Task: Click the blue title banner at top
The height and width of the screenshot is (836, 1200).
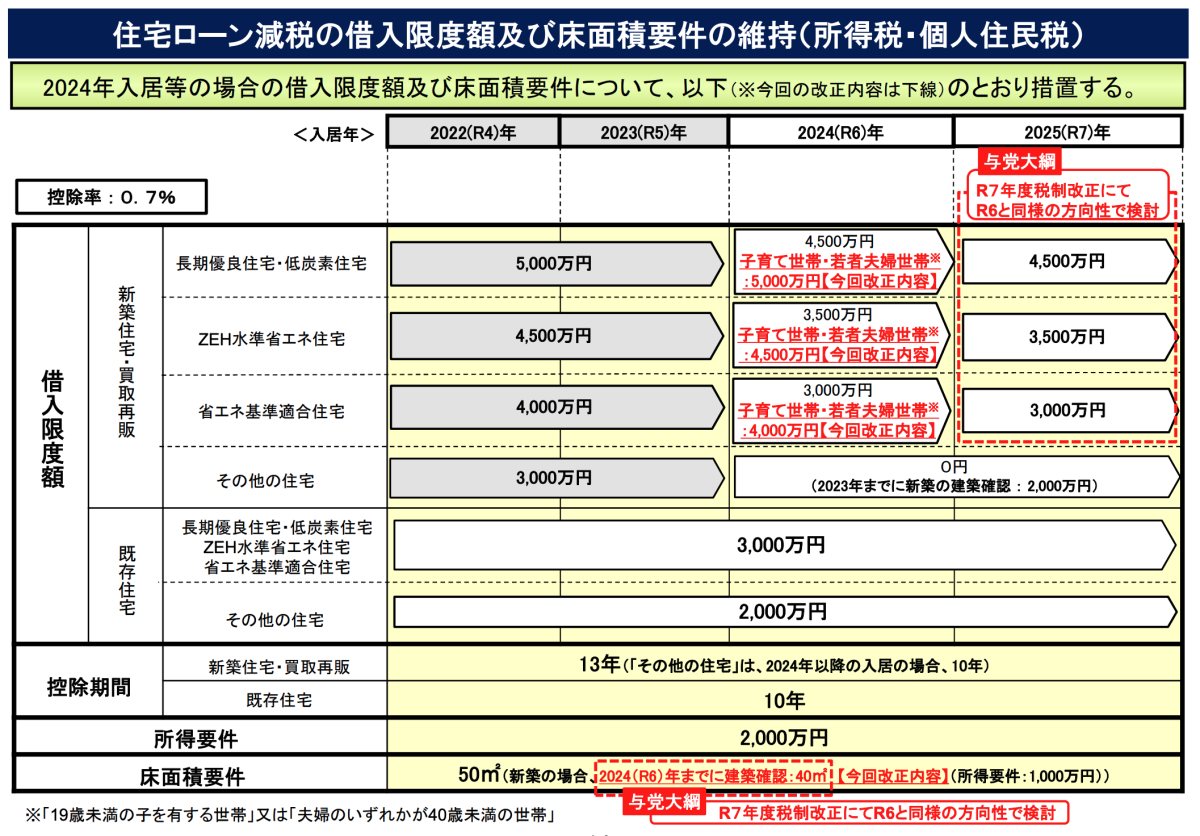Action: click(600, 35)
